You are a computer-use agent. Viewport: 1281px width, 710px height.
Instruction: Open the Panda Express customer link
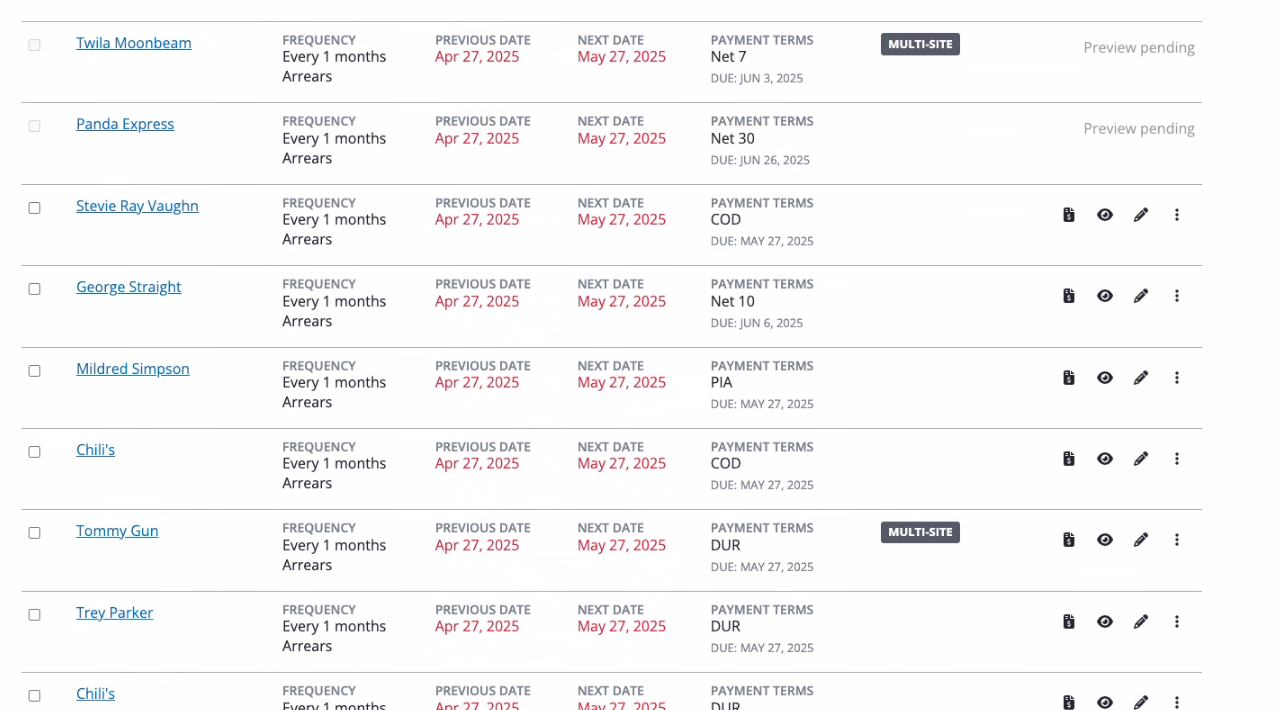pos(125,124)
